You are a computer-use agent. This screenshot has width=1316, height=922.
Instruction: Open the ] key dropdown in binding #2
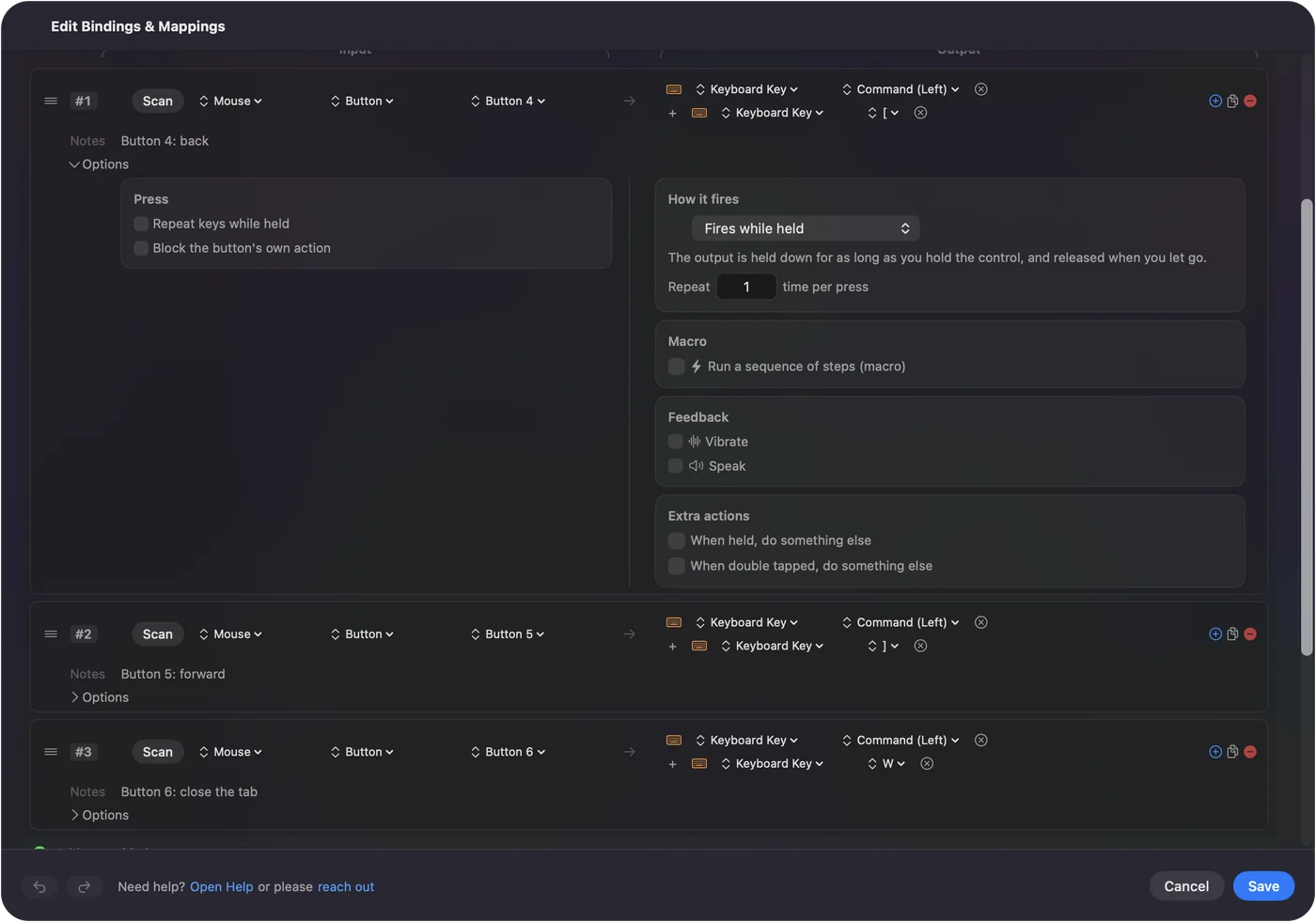click(x=884, y=646)
